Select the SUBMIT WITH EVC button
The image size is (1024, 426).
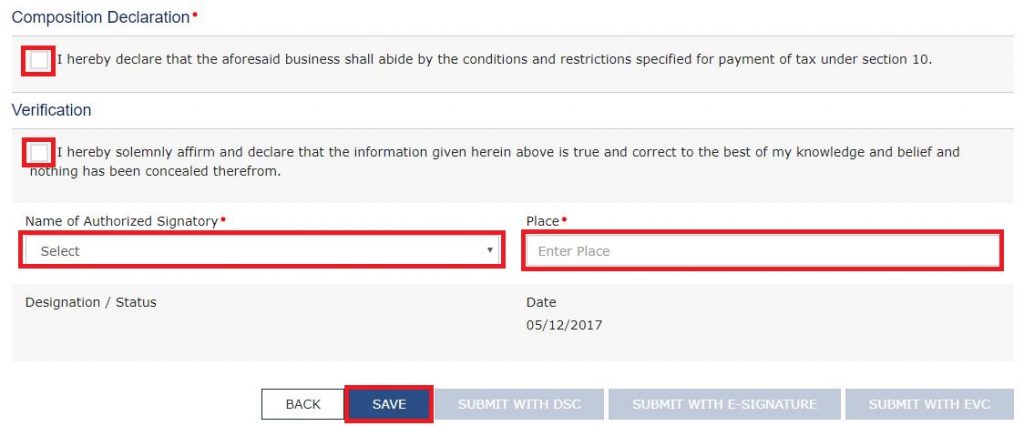pyautogui.click(x=929, y=404)
